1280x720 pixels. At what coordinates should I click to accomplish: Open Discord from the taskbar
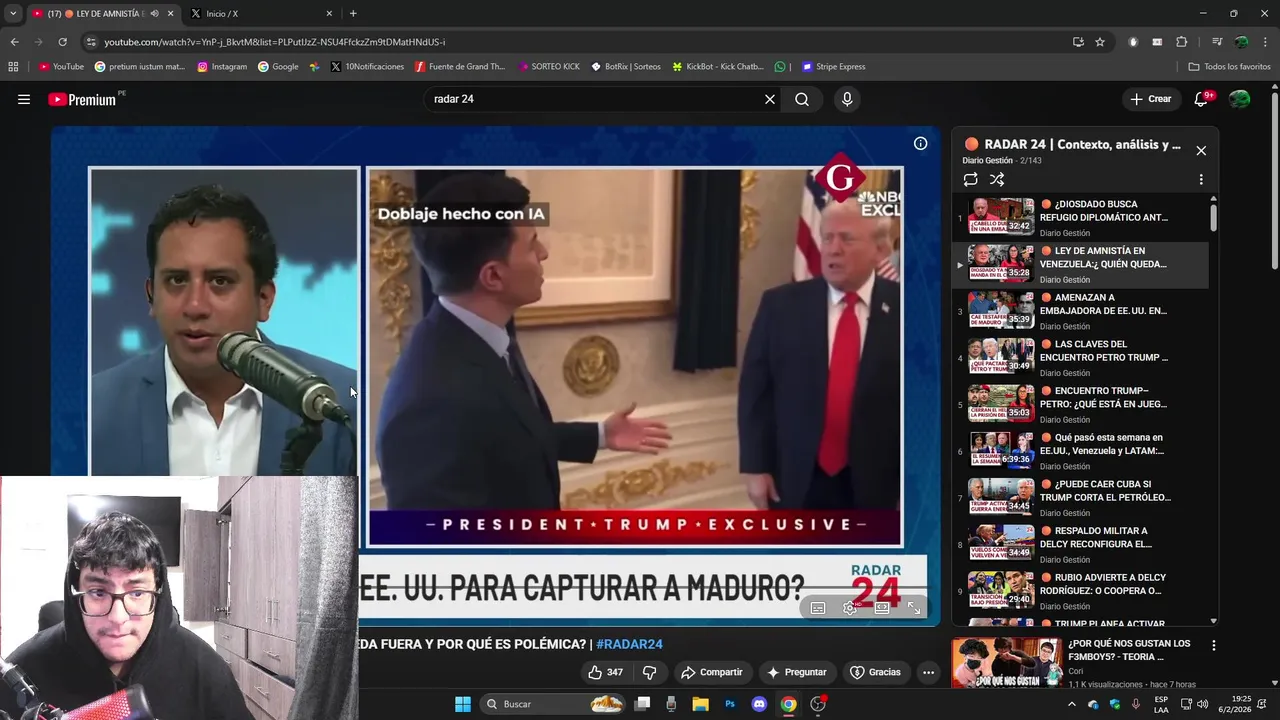point(759,704)
